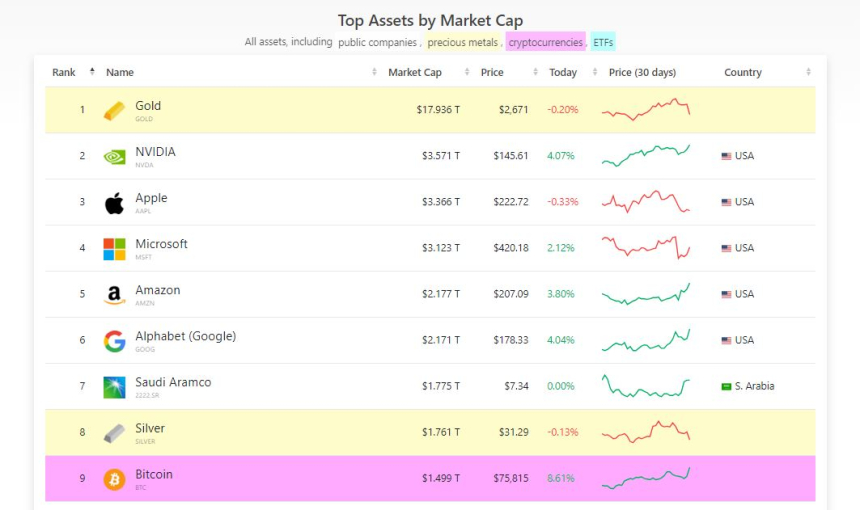Click the Saudi Aramco logo icon
The image size is (860, 510).
click(x=115, y=387)
